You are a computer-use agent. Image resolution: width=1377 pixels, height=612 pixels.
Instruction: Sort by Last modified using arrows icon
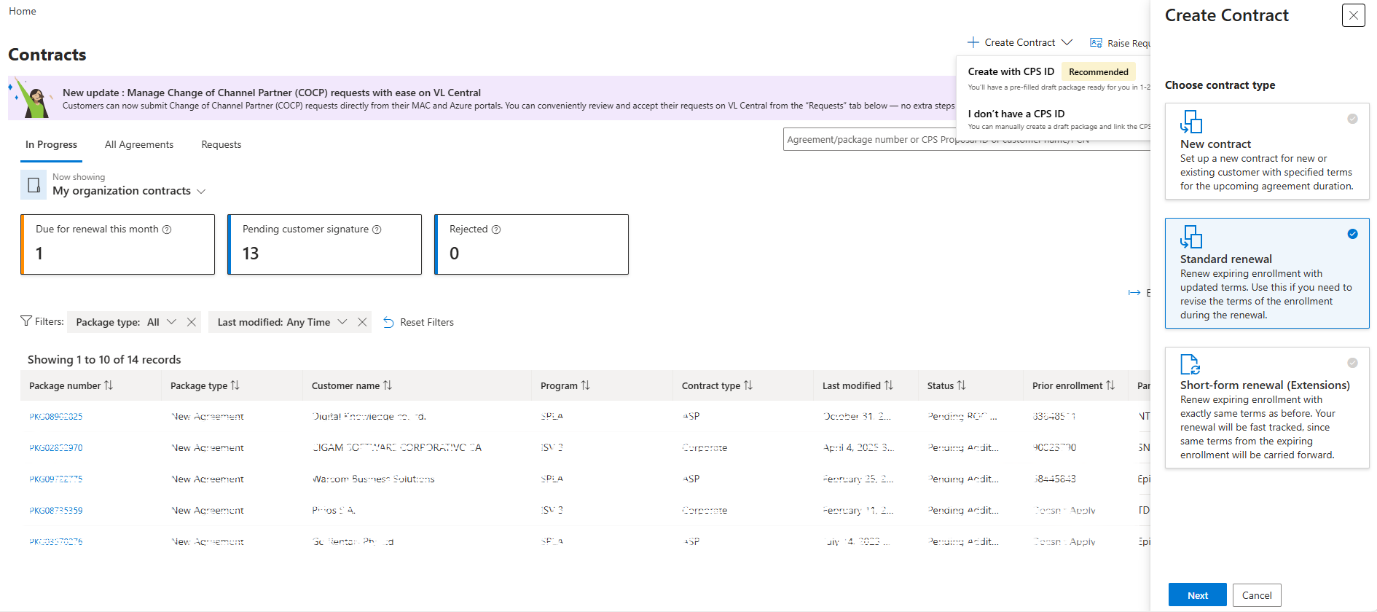[x=889, y=385]
